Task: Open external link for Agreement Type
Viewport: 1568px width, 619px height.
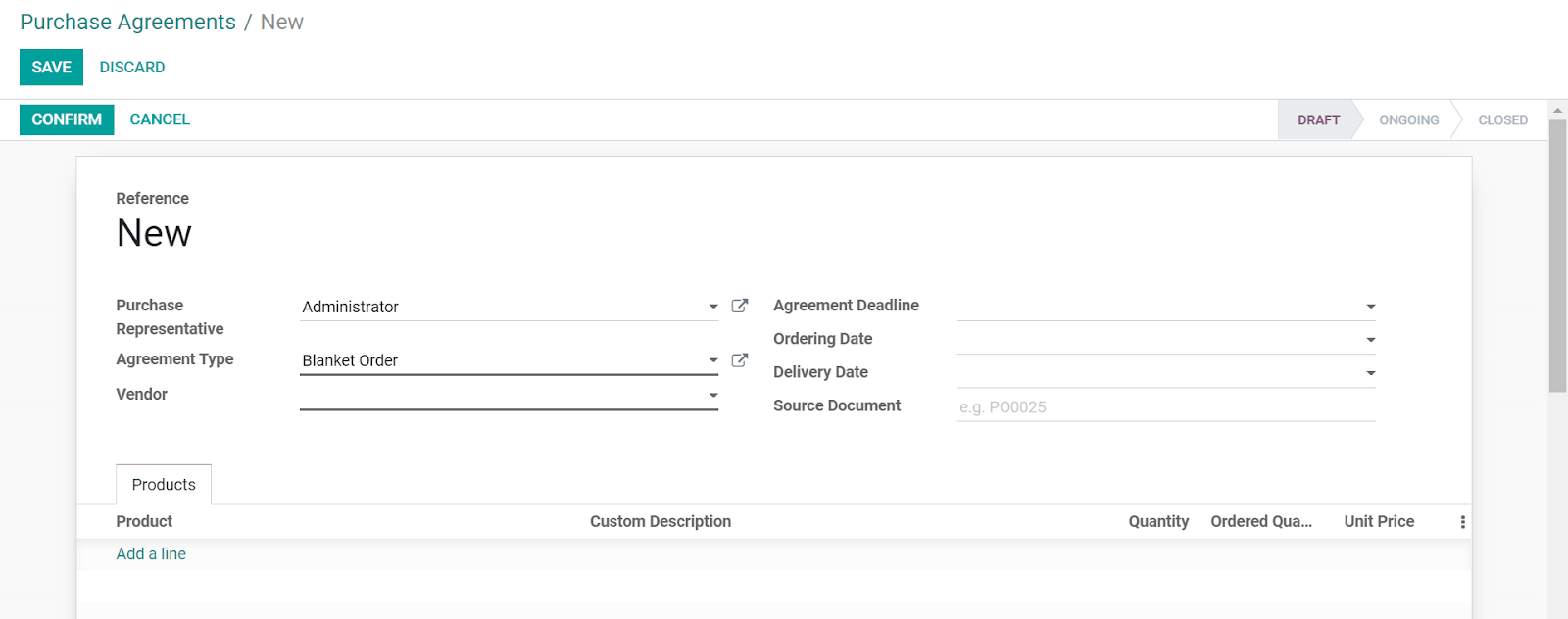Action: click(740, 359)
